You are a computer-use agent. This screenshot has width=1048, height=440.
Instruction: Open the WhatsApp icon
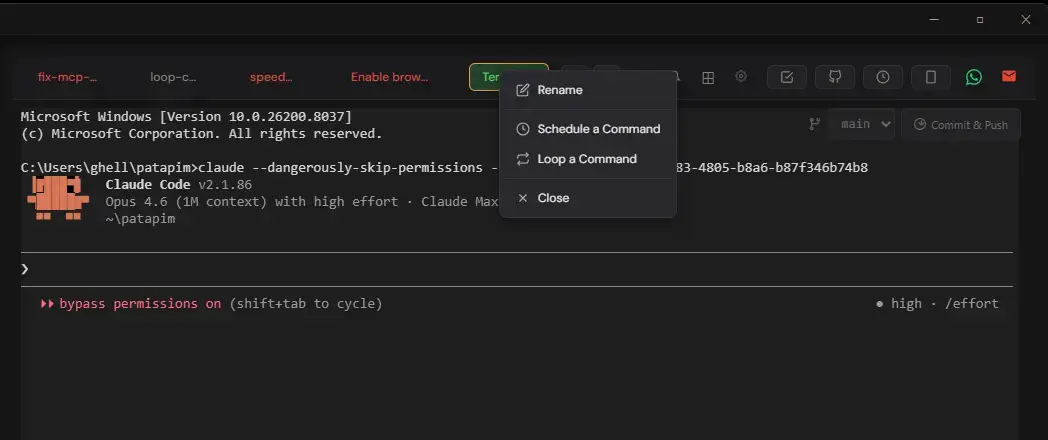tap(974, 77)
